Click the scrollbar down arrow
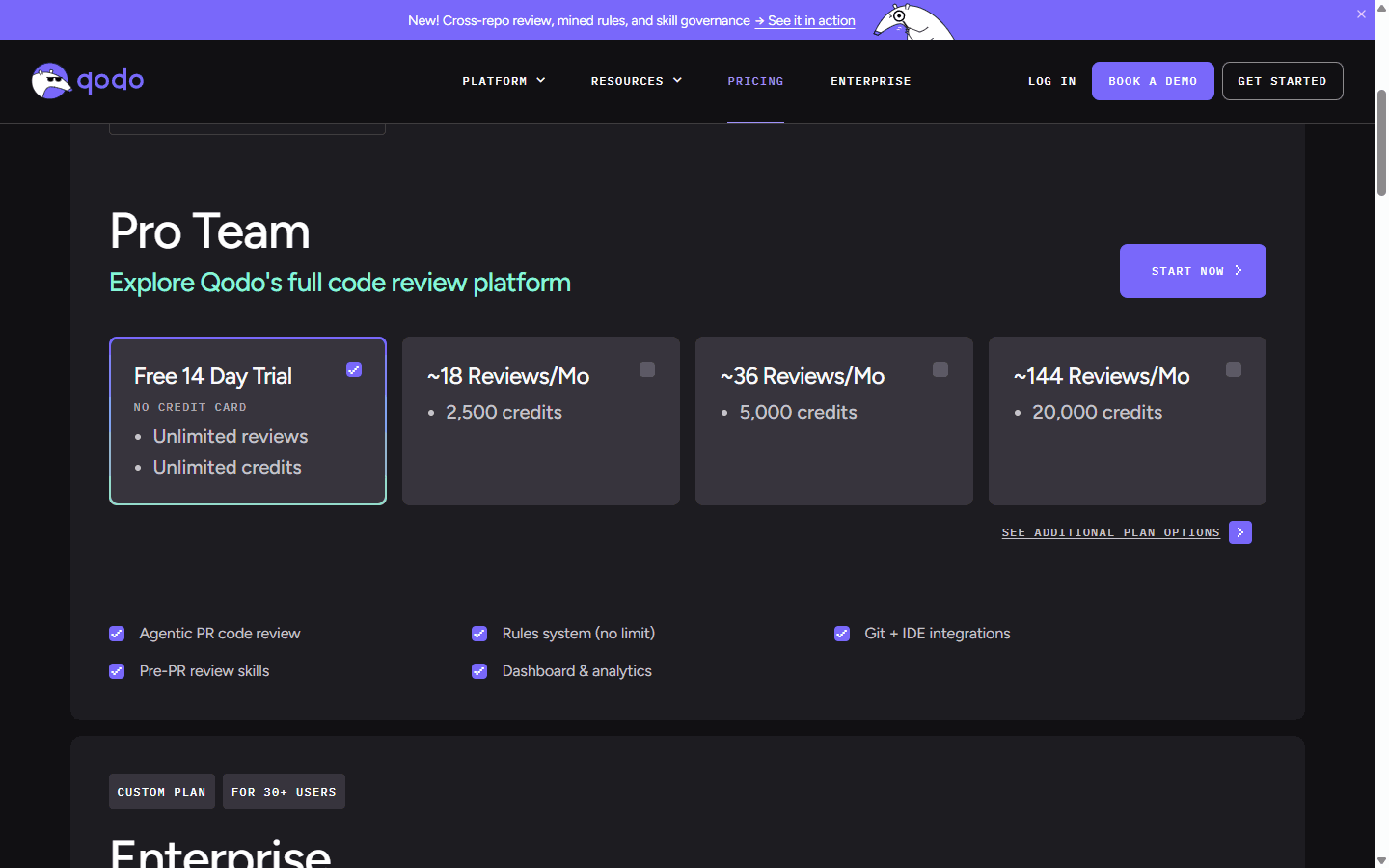The width and height of the screenshot is (1389, 868). tap(1381, 860)
